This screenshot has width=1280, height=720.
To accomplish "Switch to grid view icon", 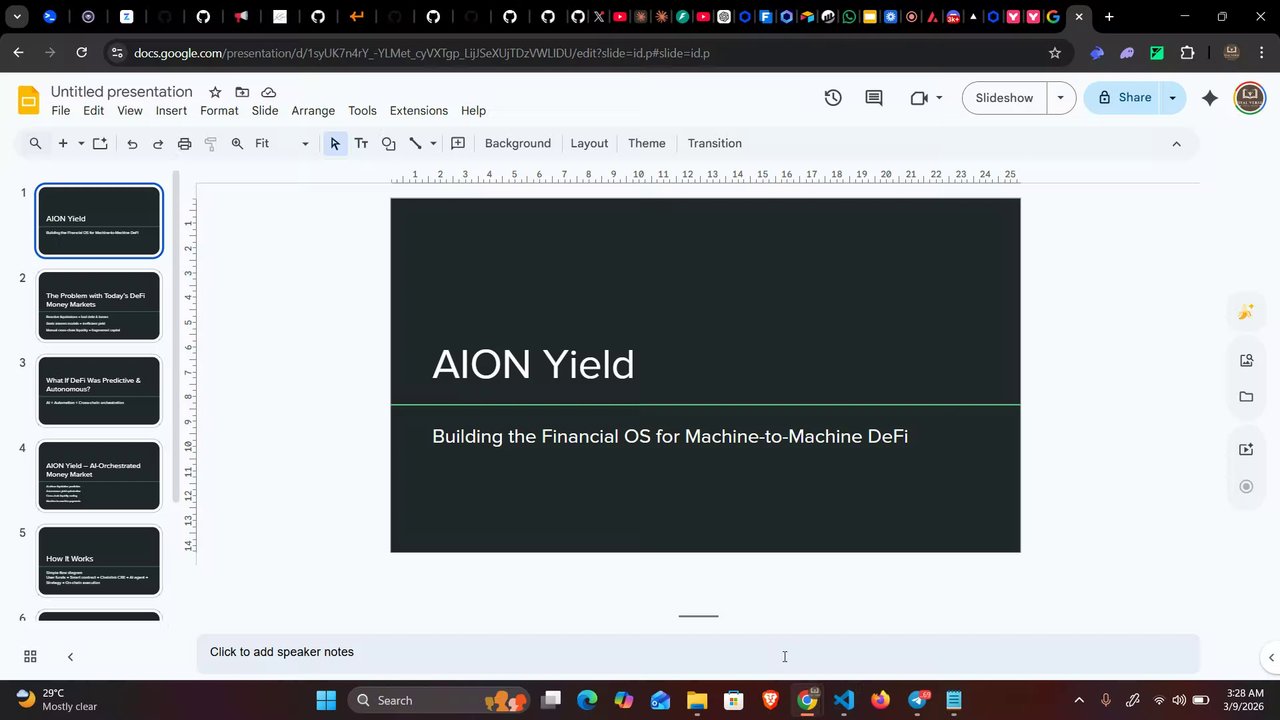I will tap(30, 657).
